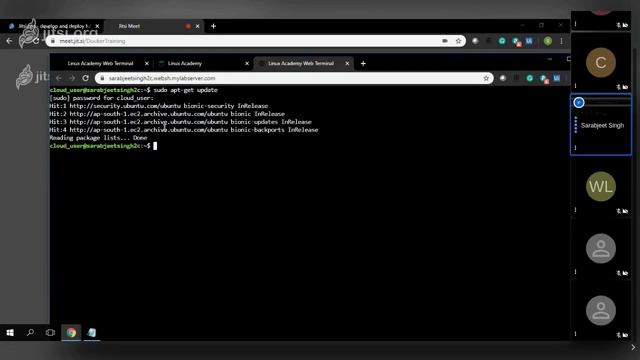Select the bottom anonymous participant thumbnail

pos(601,311)
